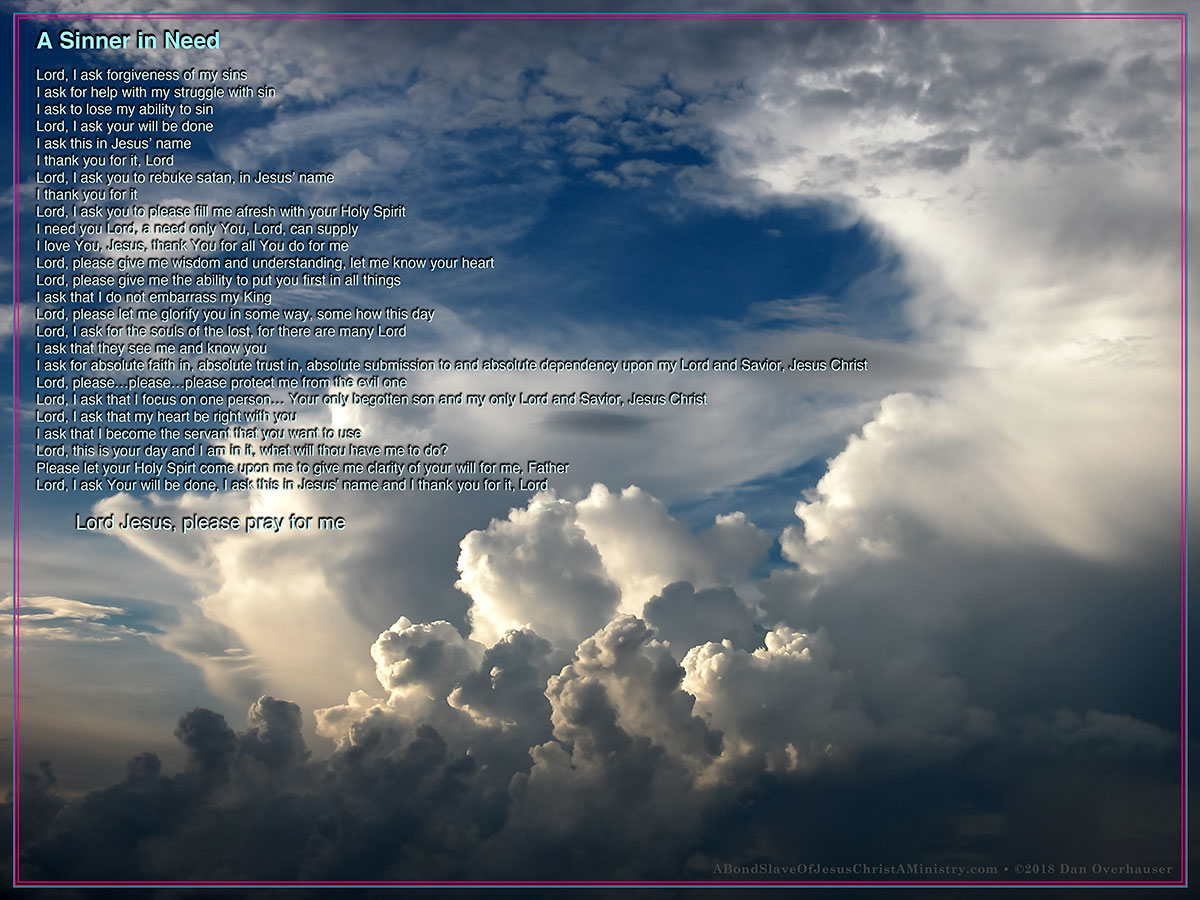Image resolution: width=1200 pixels, height=900 pixels.
Task: Click the line "protect me from the evil one"
Action: 221,382
